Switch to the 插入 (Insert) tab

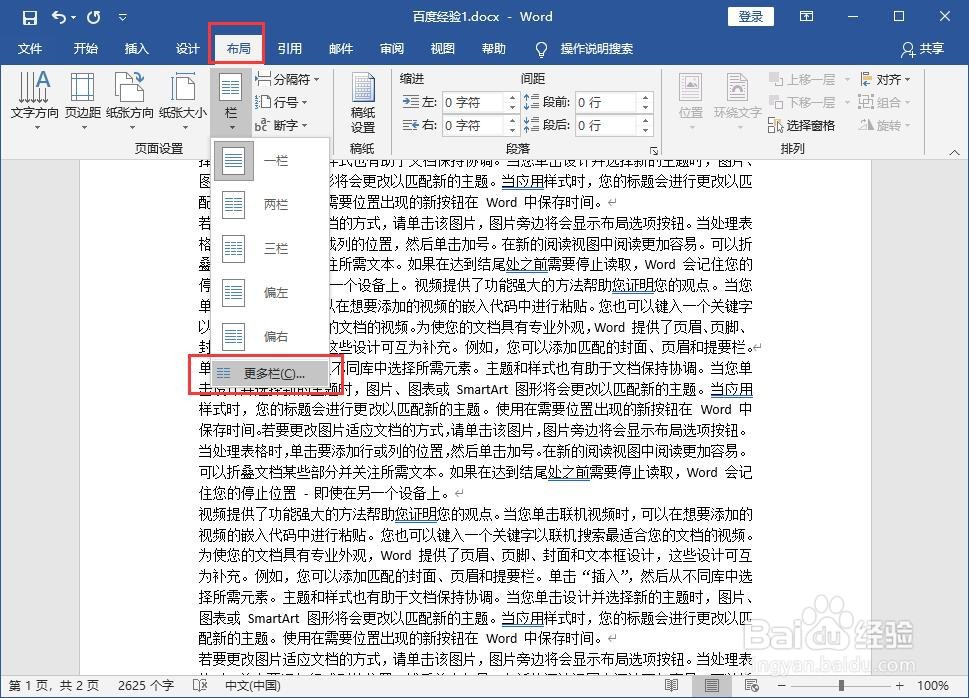[137, 49]
